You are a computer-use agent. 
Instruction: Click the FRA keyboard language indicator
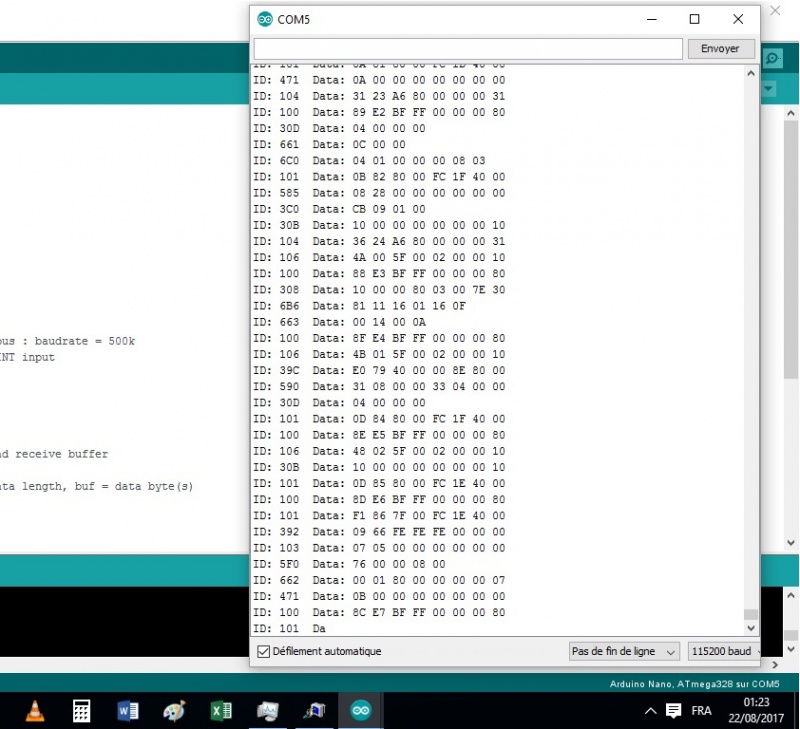click(702, 711)
